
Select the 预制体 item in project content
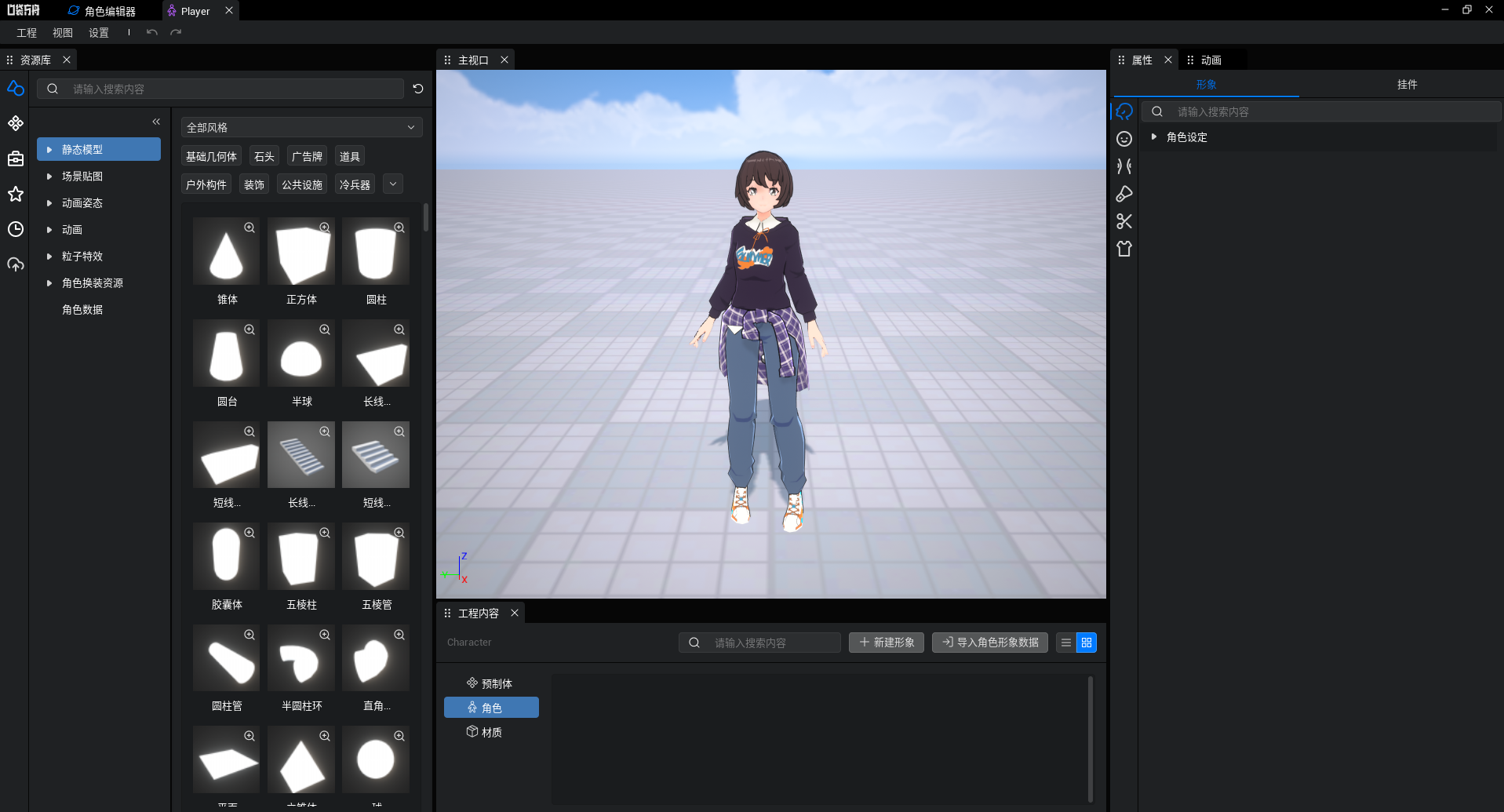(x=491, y=683)
